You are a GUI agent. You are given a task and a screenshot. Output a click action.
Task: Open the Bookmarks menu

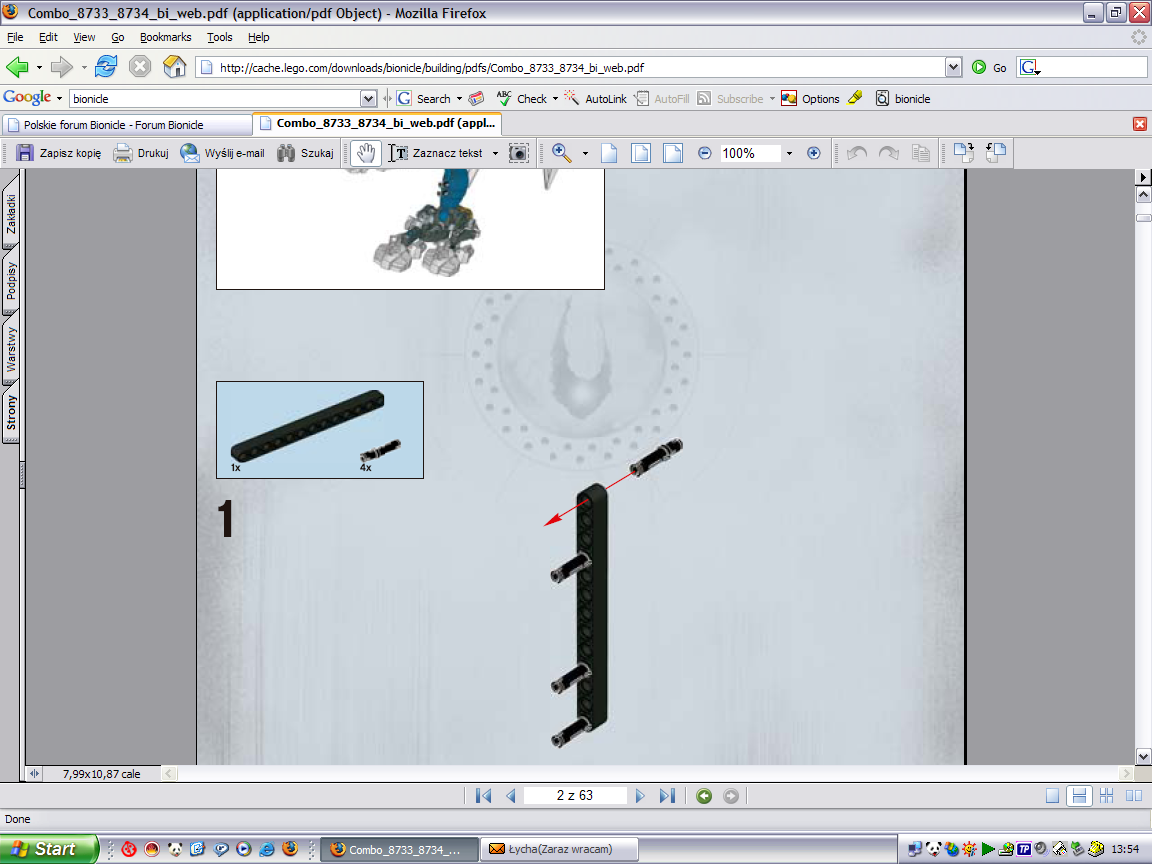click(165, 37)
